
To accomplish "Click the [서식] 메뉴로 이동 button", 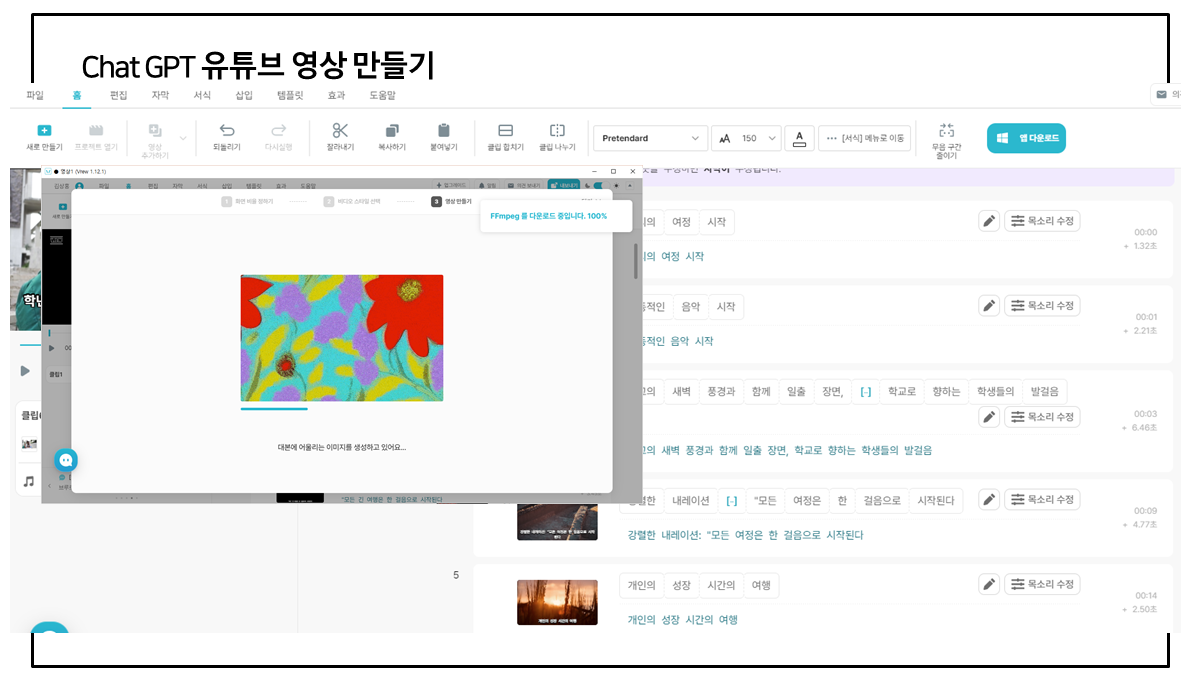I will click(865, 138).
